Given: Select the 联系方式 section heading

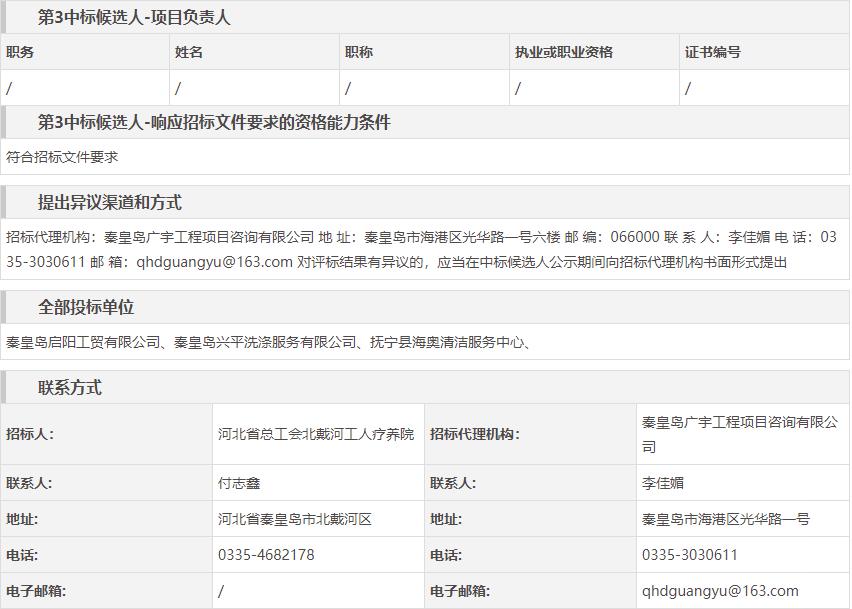Looking at the screenshot, I should click(x=70, y=388).
